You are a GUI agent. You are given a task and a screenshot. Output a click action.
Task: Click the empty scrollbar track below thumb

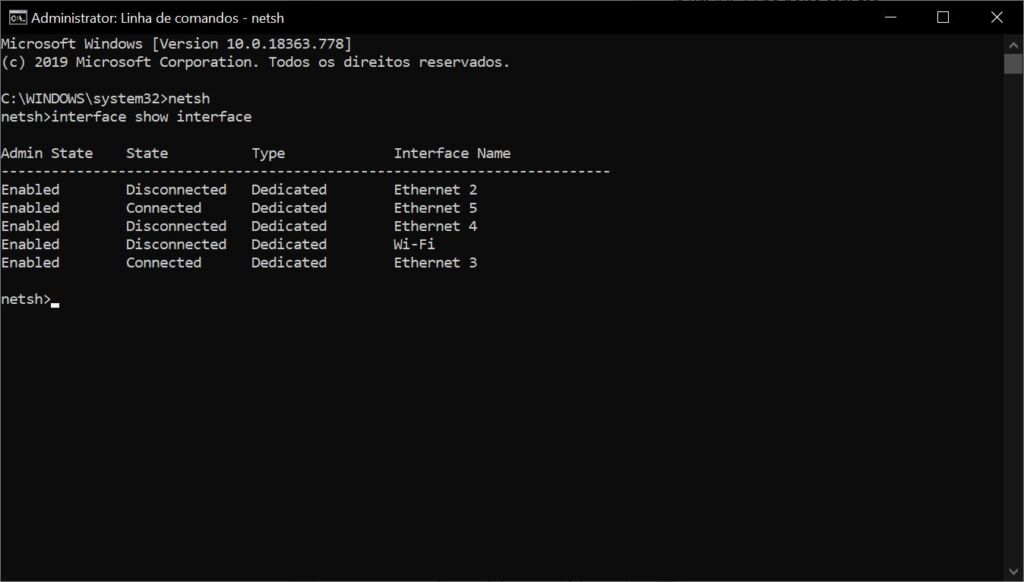point(1013,318)
